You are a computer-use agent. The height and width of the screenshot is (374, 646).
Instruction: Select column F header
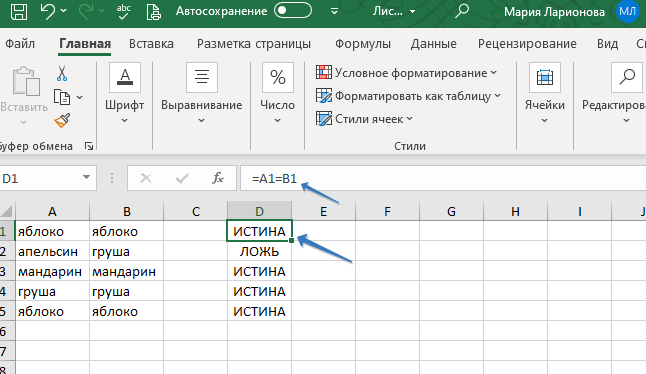pos(387,211)
